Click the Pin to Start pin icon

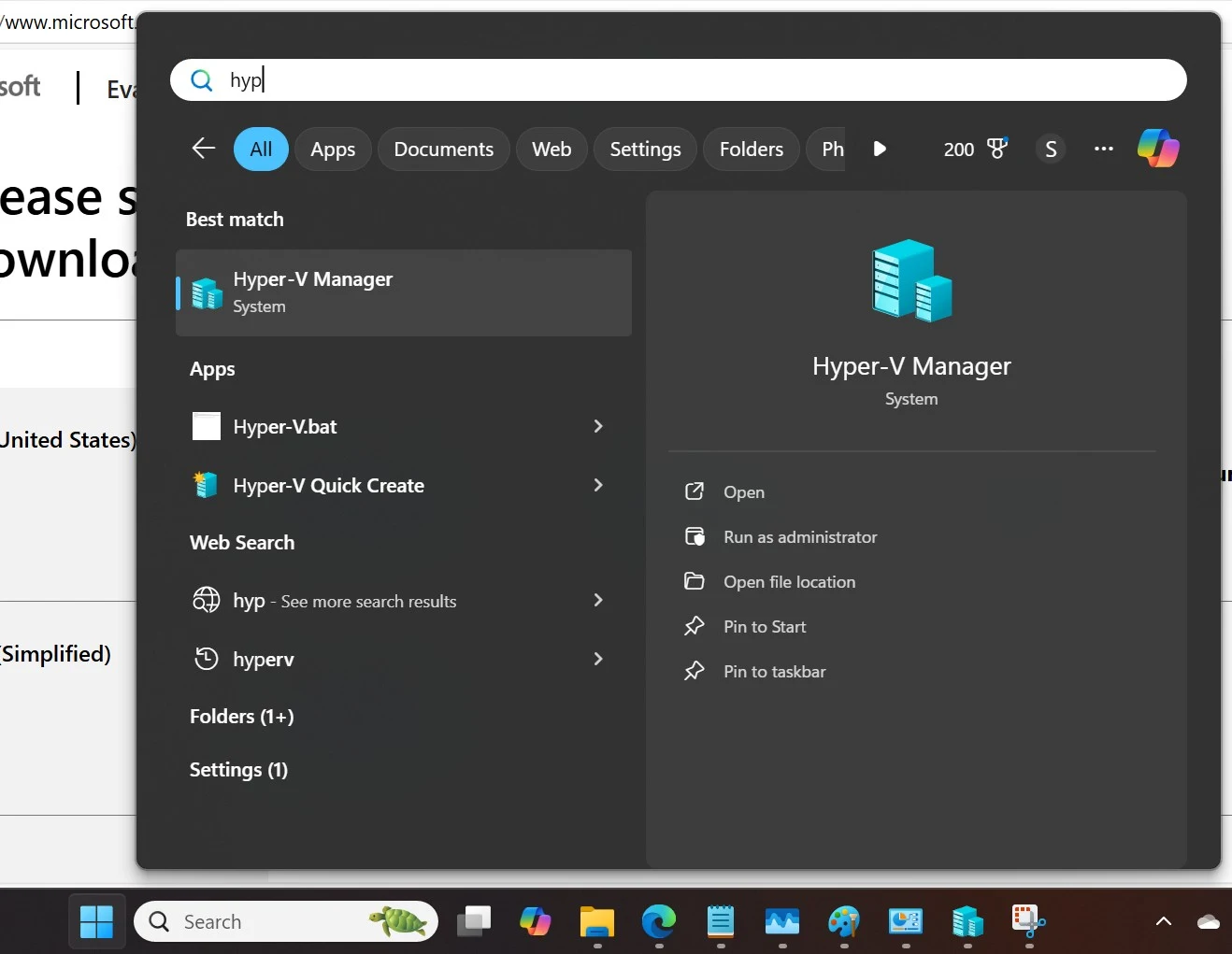pos(695,626)
